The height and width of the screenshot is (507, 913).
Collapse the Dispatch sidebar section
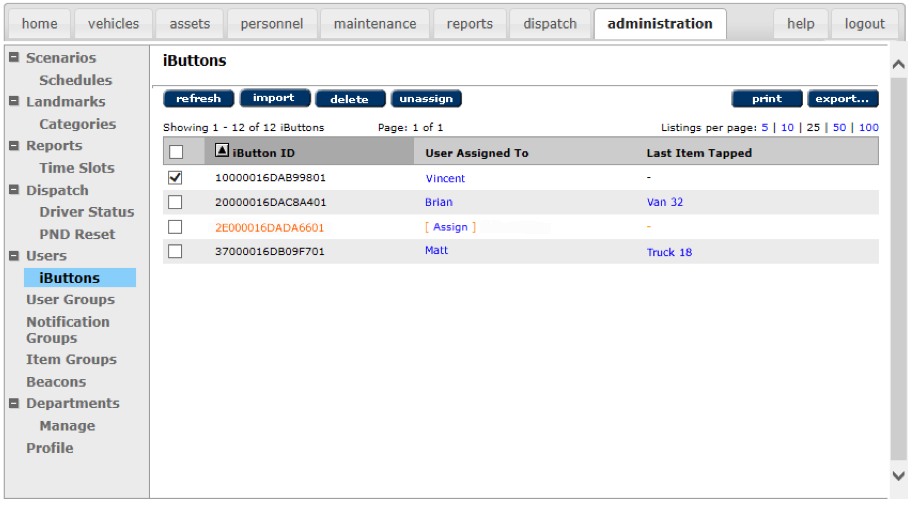15,189
